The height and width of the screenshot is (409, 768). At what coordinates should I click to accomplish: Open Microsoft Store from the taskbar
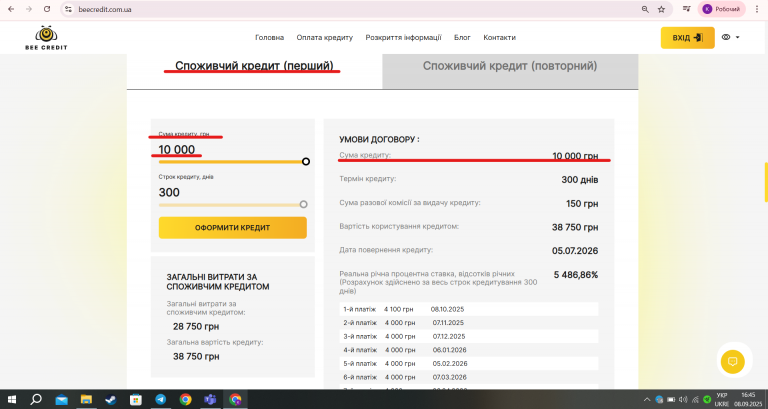tap(136, 400)
